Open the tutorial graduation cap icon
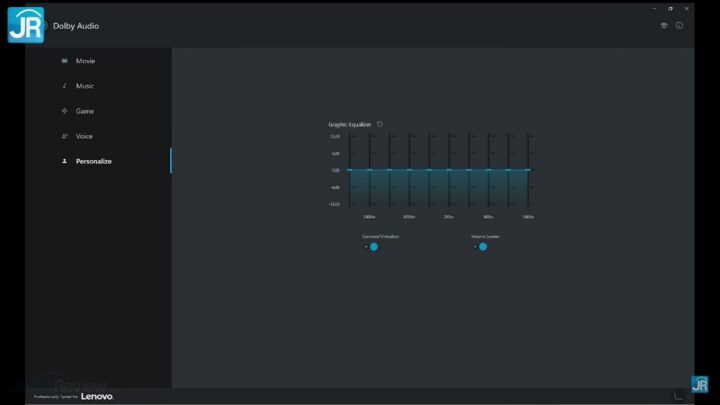 point(664,26)
